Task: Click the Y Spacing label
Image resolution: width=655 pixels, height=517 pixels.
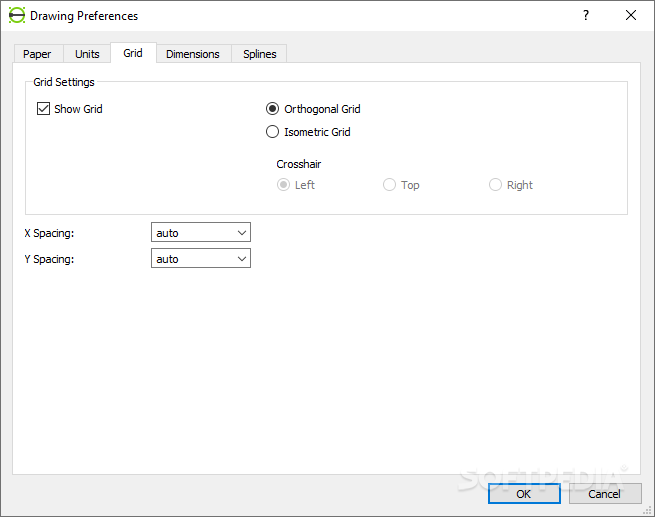Action: click(49, 259)
